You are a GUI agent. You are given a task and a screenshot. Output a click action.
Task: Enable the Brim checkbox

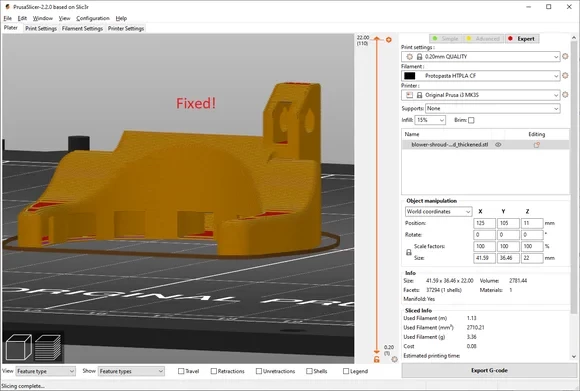471,120
